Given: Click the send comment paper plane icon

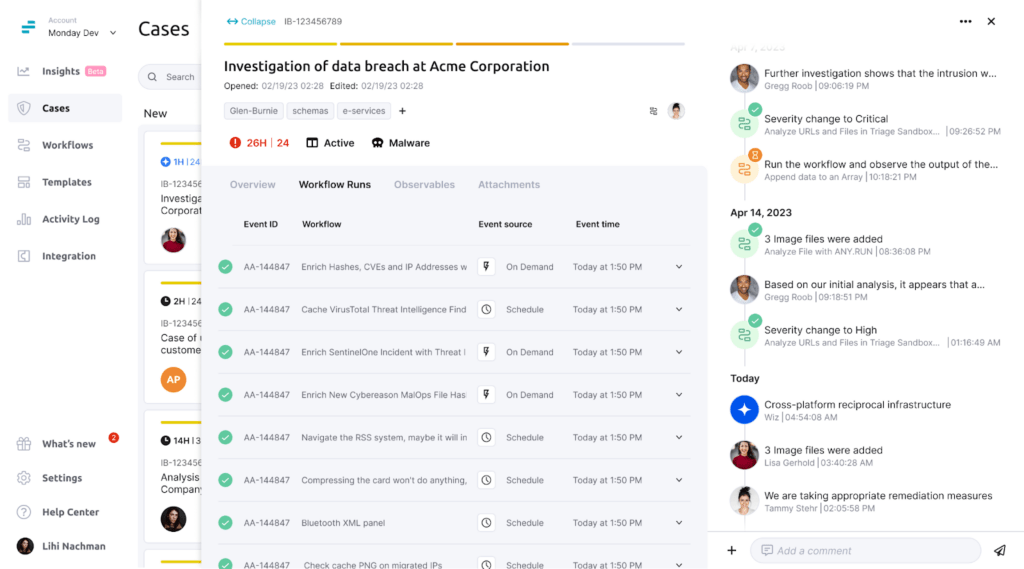Looking at the screenshot, I should click(x=999, y=550).
